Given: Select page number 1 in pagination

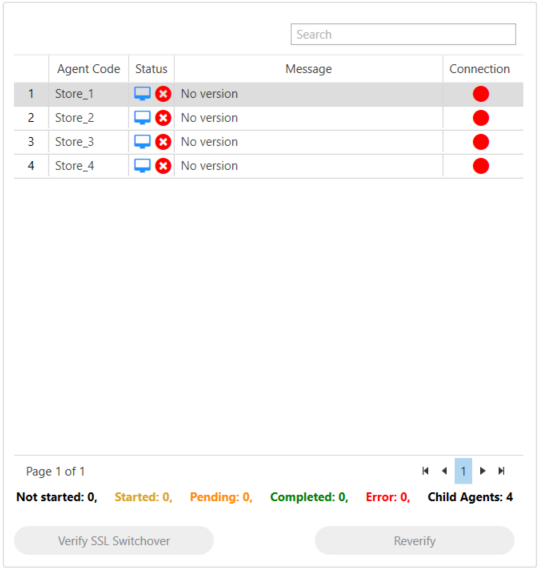Looking at the screenshot, I should tap(463, 471).
